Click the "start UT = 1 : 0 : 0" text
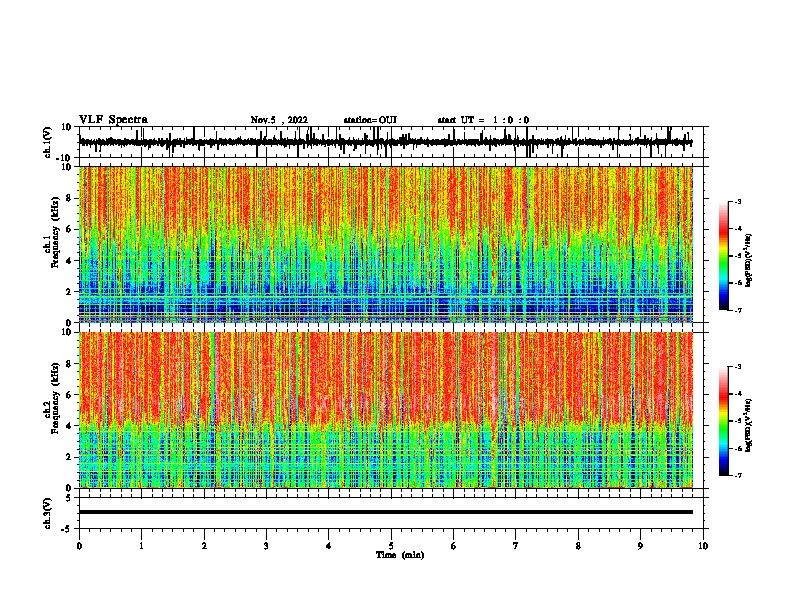This screenshot has height=612, width=792. coord(483,120)
